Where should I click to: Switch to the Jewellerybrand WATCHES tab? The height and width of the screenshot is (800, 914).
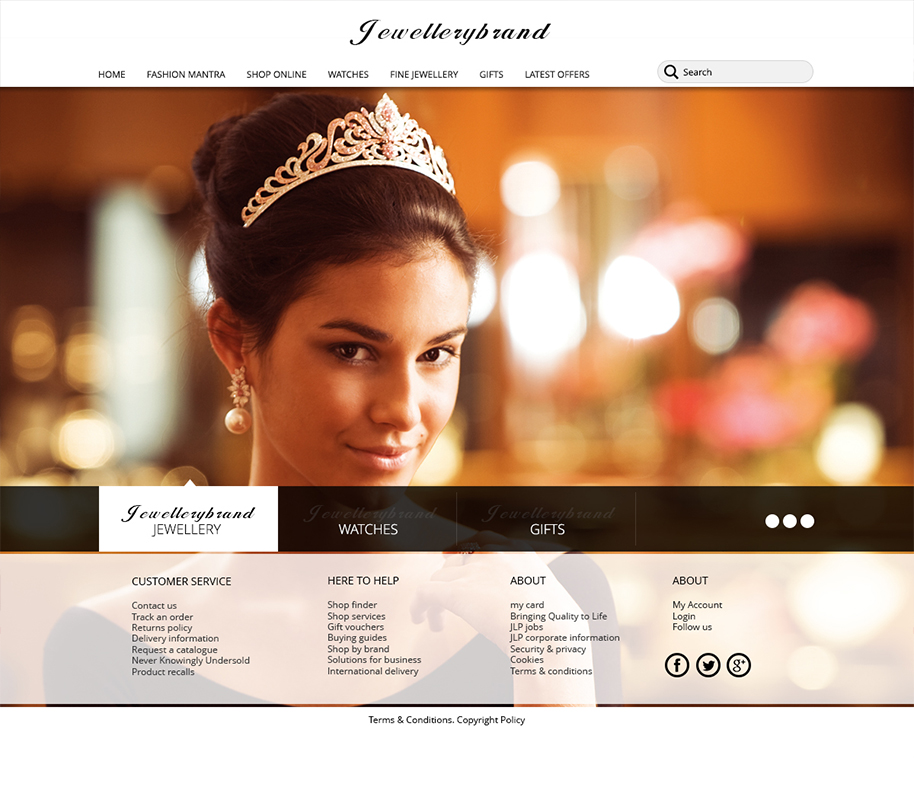368,519
